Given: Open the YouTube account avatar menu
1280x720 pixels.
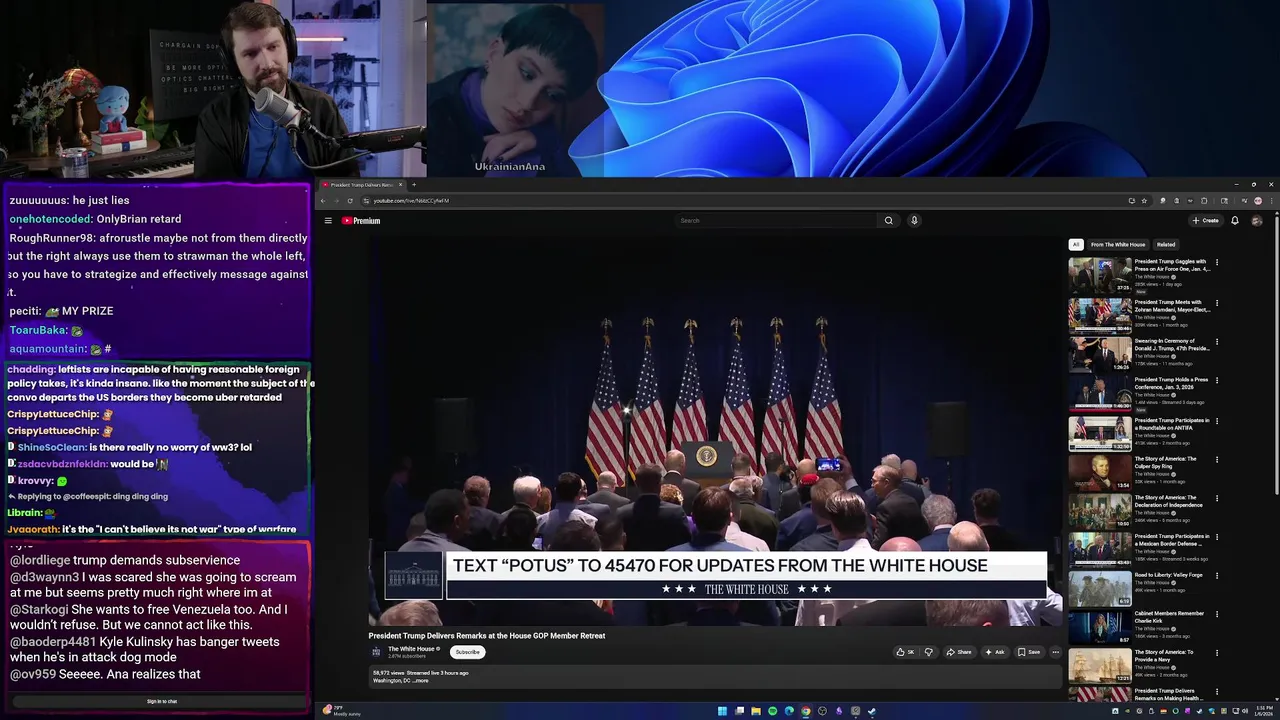Looking at the screenshot, I should [1257, 221].
